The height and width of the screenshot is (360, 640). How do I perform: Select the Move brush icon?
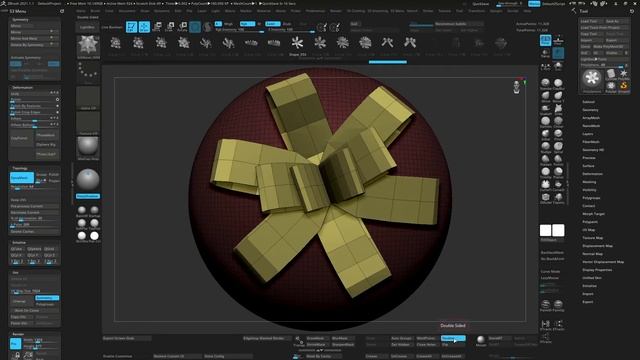point(545,96)
